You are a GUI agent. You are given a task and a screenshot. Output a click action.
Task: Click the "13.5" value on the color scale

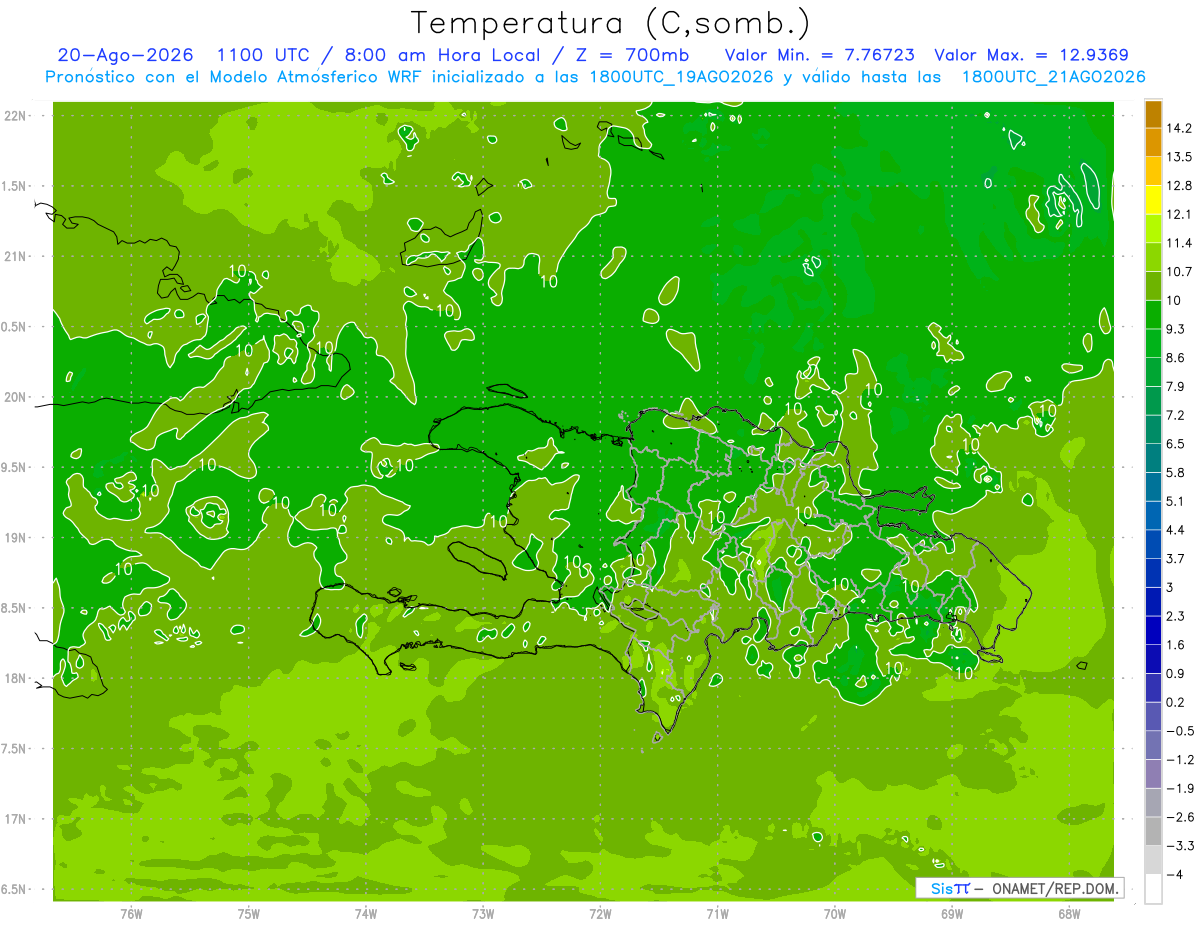[1179, 157]
